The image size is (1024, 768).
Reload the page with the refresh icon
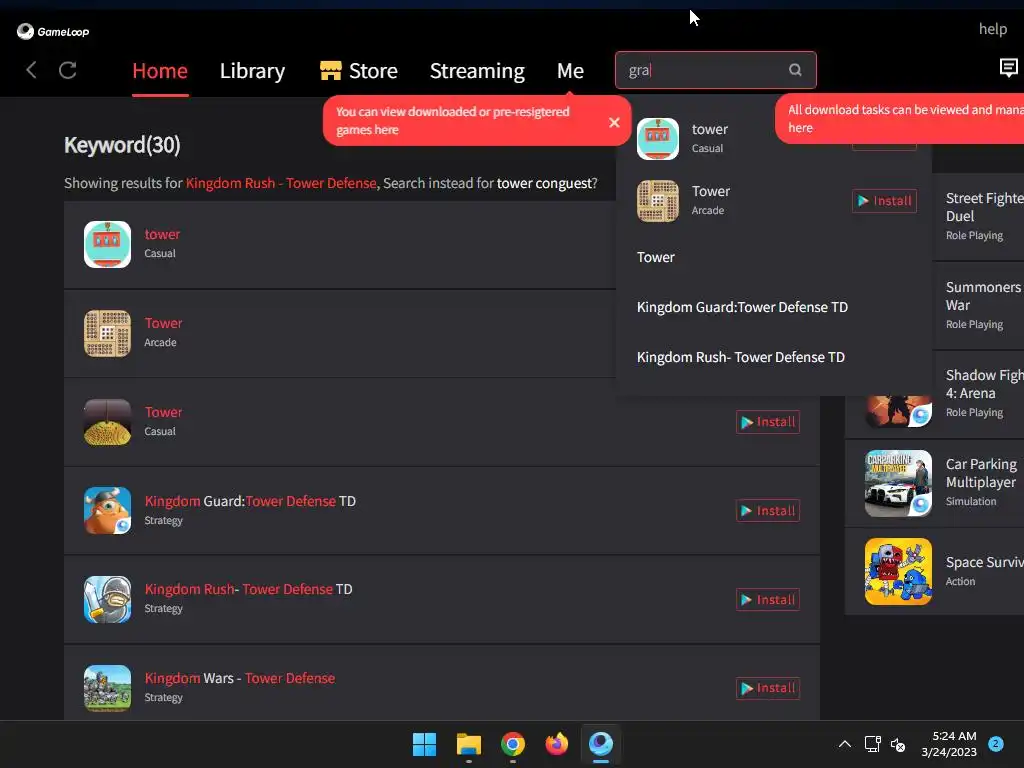68,70
